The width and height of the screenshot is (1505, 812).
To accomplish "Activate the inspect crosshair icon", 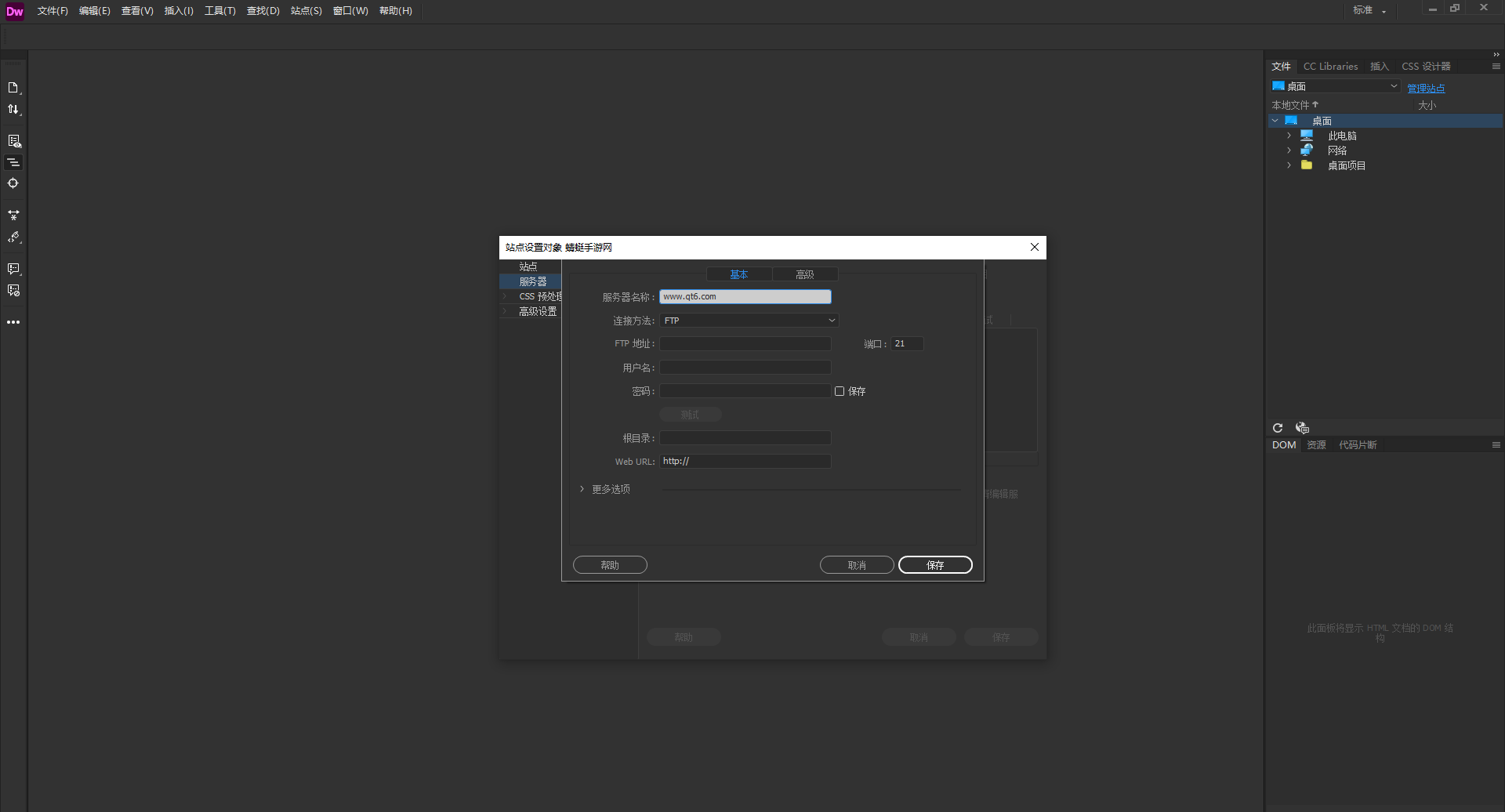I will click(13, 183).
